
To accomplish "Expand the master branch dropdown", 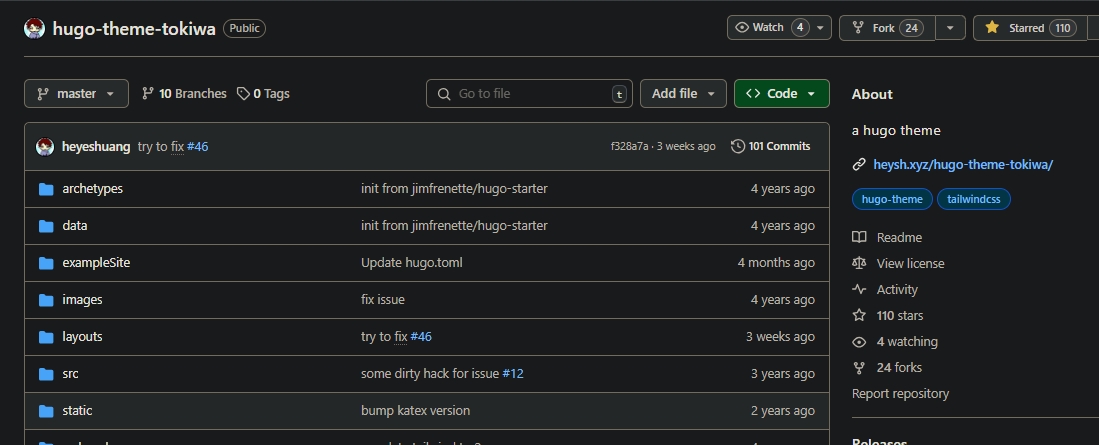I will (x=76, y=94).
